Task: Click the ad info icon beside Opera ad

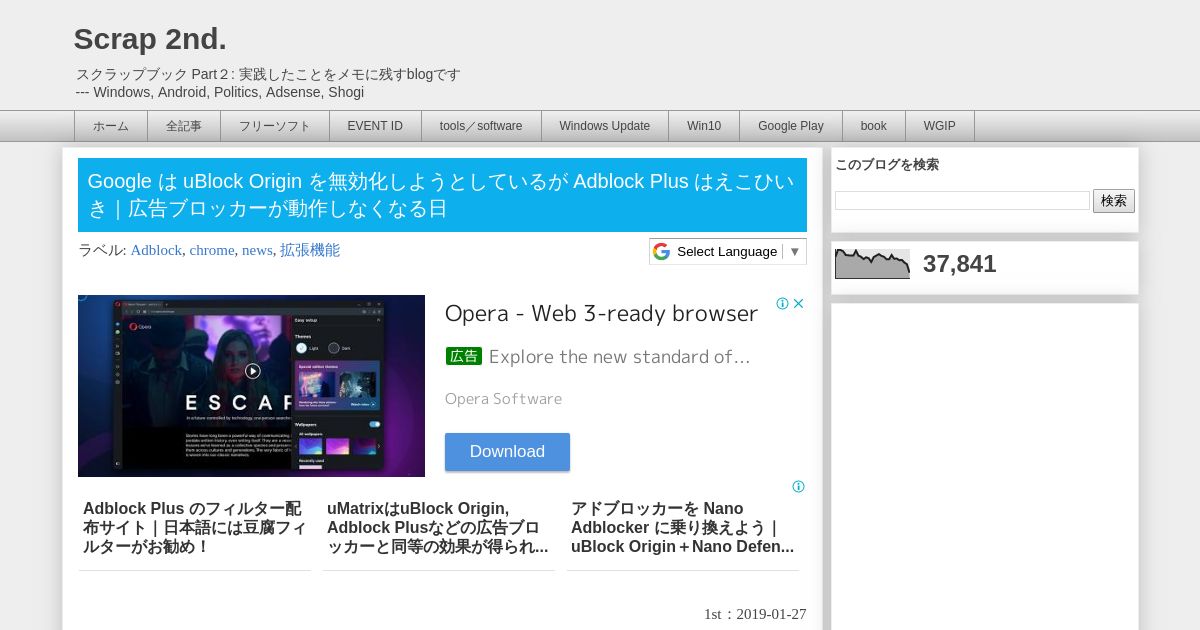Action: tap(783, 303)
